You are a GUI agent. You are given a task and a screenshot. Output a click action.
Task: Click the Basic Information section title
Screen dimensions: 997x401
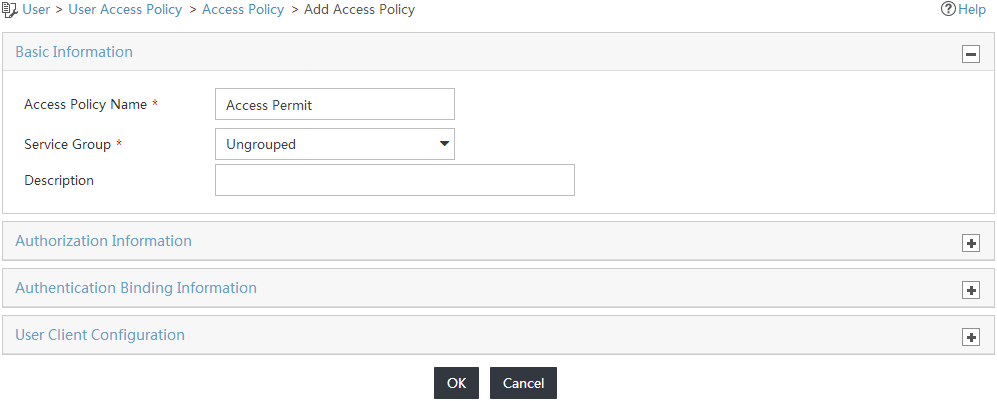point(74,52)
